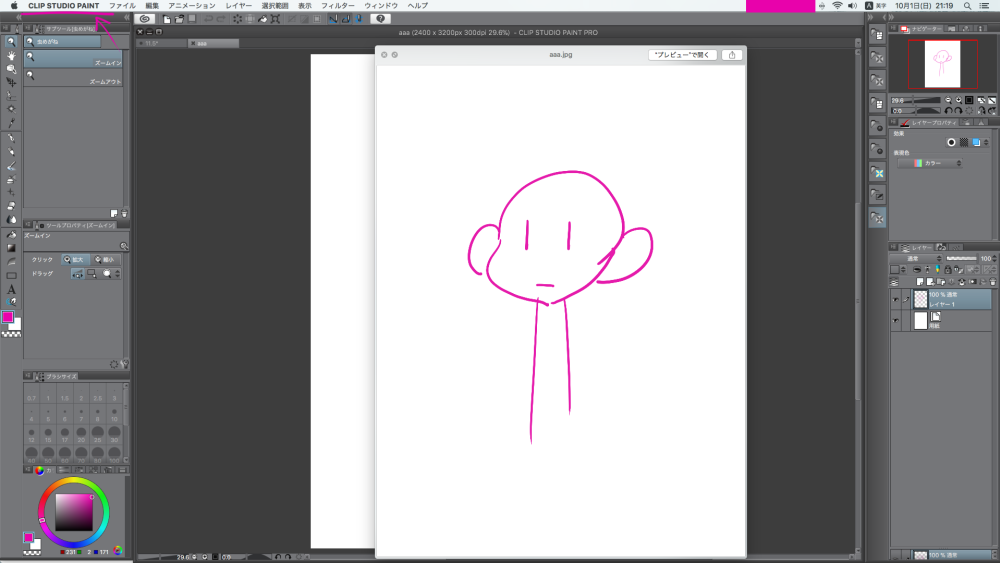Open the フィルター menu
The width and height of the screenshot is (1000, 563).
click(x=338, y=6)
